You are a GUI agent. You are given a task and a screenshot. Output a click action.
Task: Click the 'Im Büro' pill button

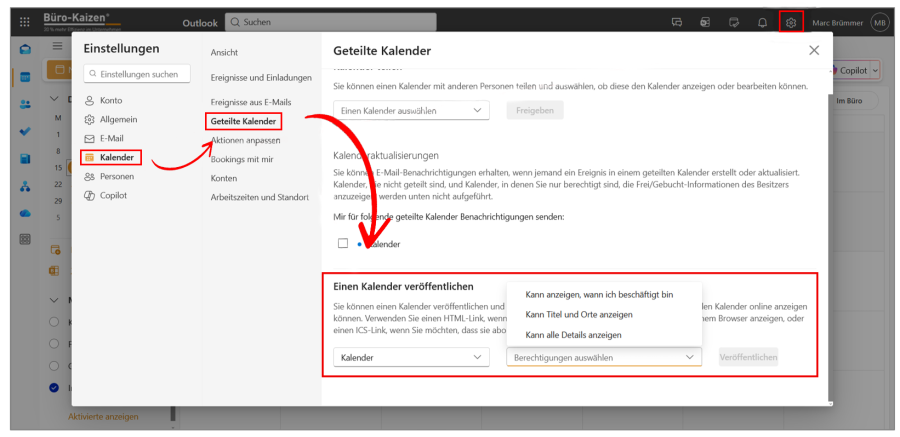850,101
